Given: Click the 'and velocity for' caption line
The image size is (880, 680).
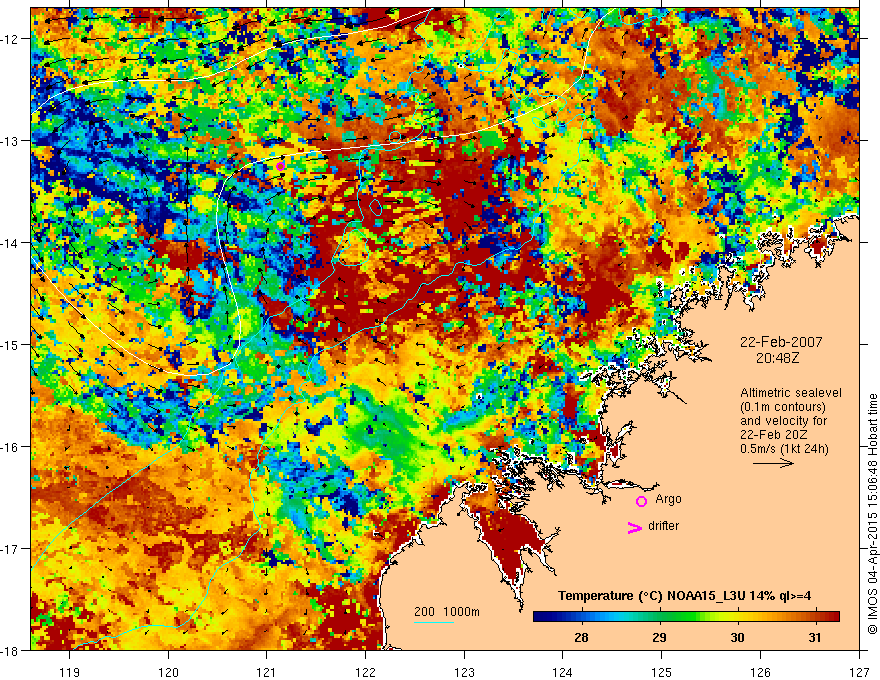Looking at the screenshot, I should 783,421.
